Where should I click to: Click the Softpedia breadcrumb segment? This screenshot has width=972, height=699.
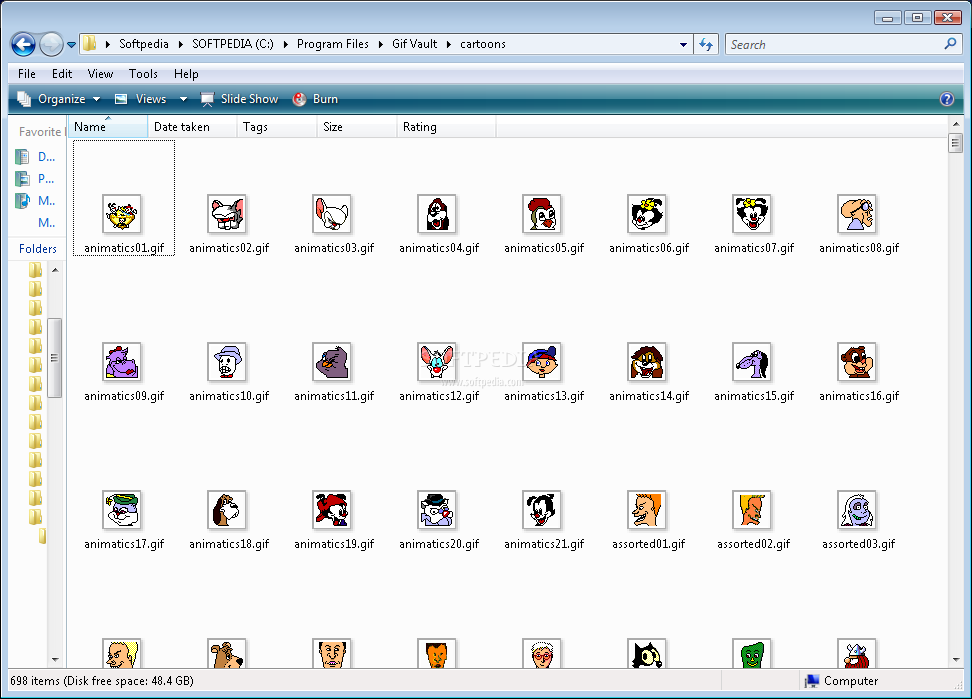(144, 44)
